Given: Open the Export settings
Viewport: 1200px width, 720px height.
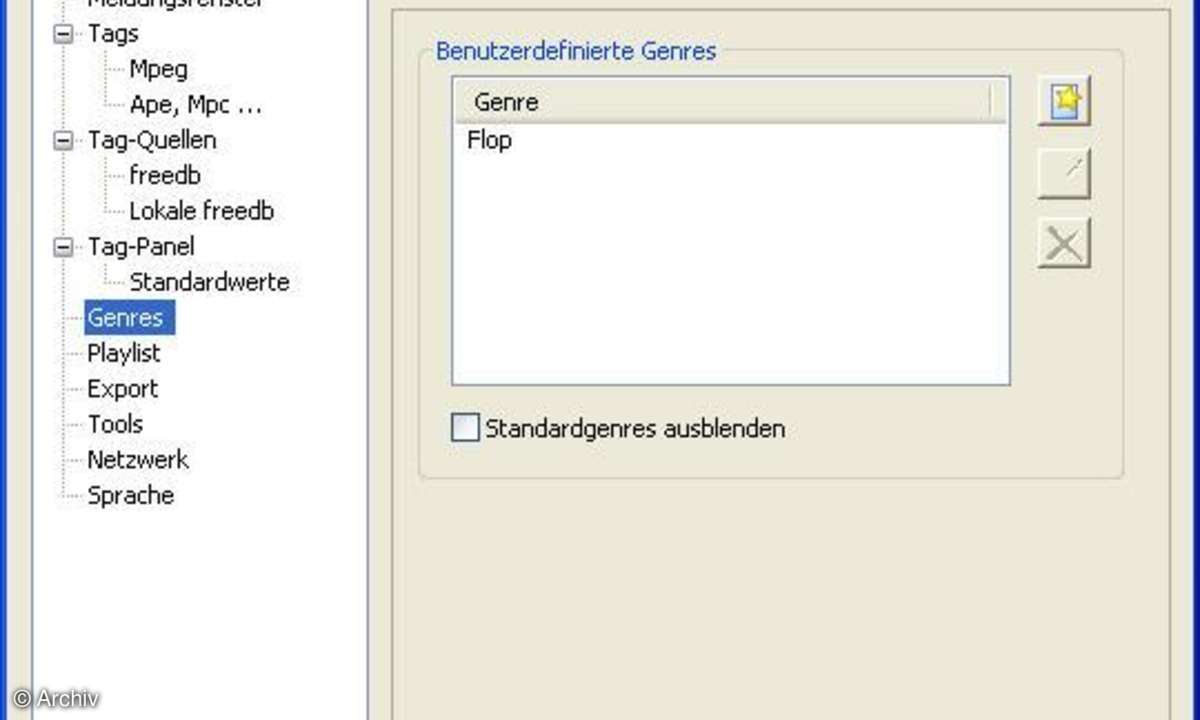Looking at the screenshot, I should pos(123,389).
